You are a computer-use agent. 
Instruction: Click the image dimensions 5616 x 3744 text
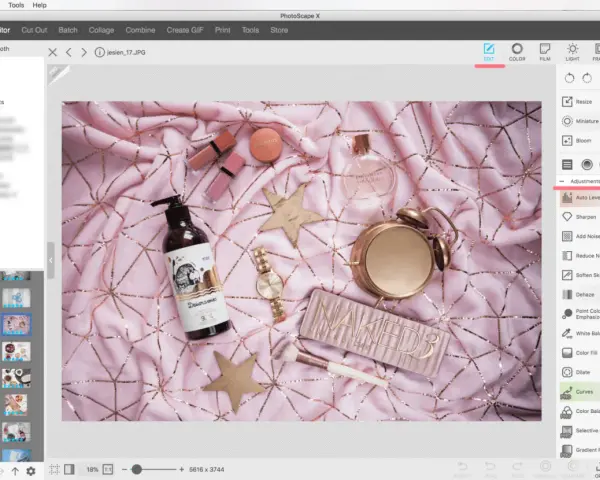pyautogui.click(x=207, y=470)
